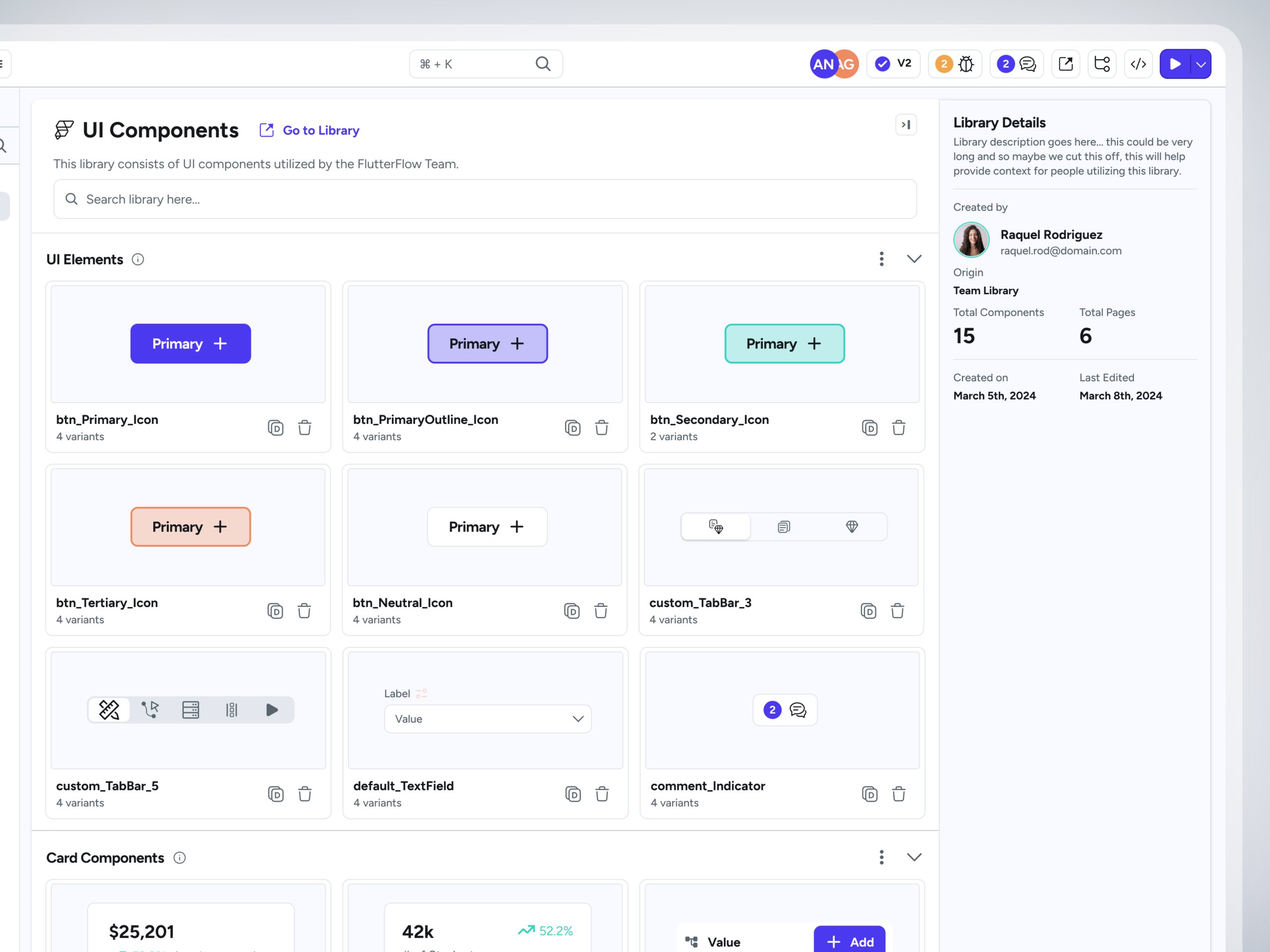Delete btn_Primary_Icon component
The height and width of the screenshot is (952, 1270).
point(304,427)
